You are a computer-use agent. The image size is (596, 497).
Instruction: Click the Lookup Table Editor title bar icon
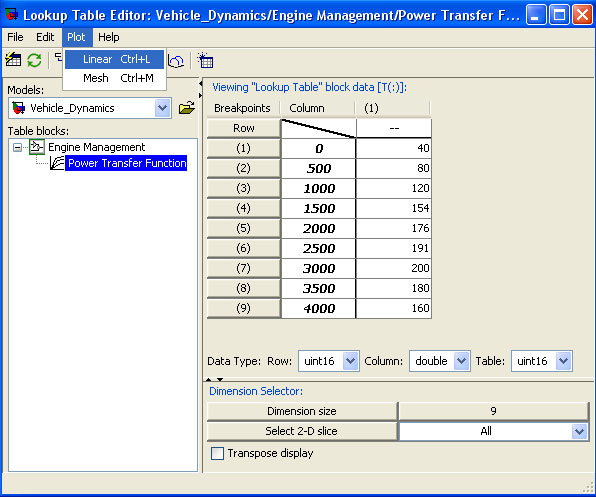[11, 15]
